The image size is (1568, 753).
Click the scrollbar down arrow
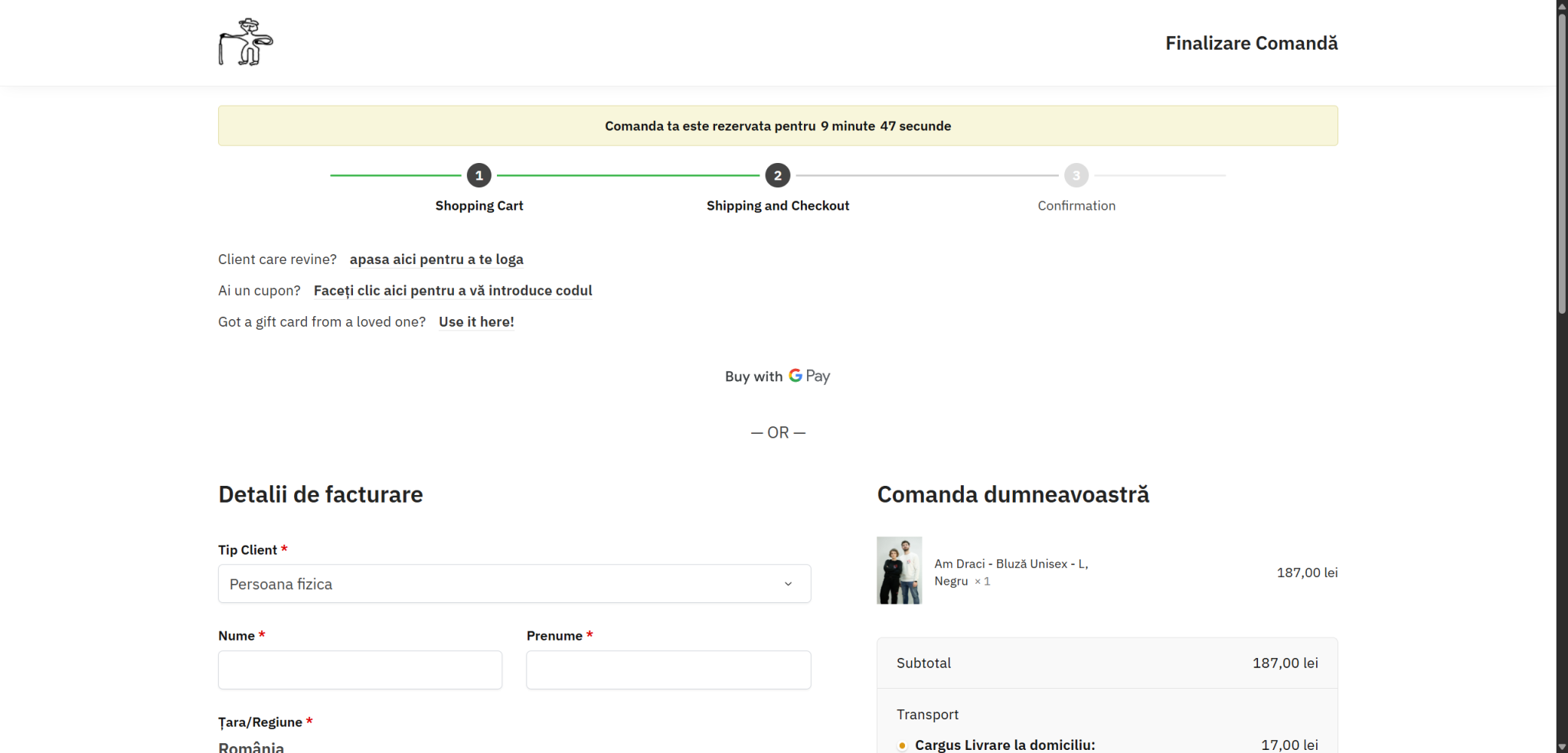coord(1562,747)
